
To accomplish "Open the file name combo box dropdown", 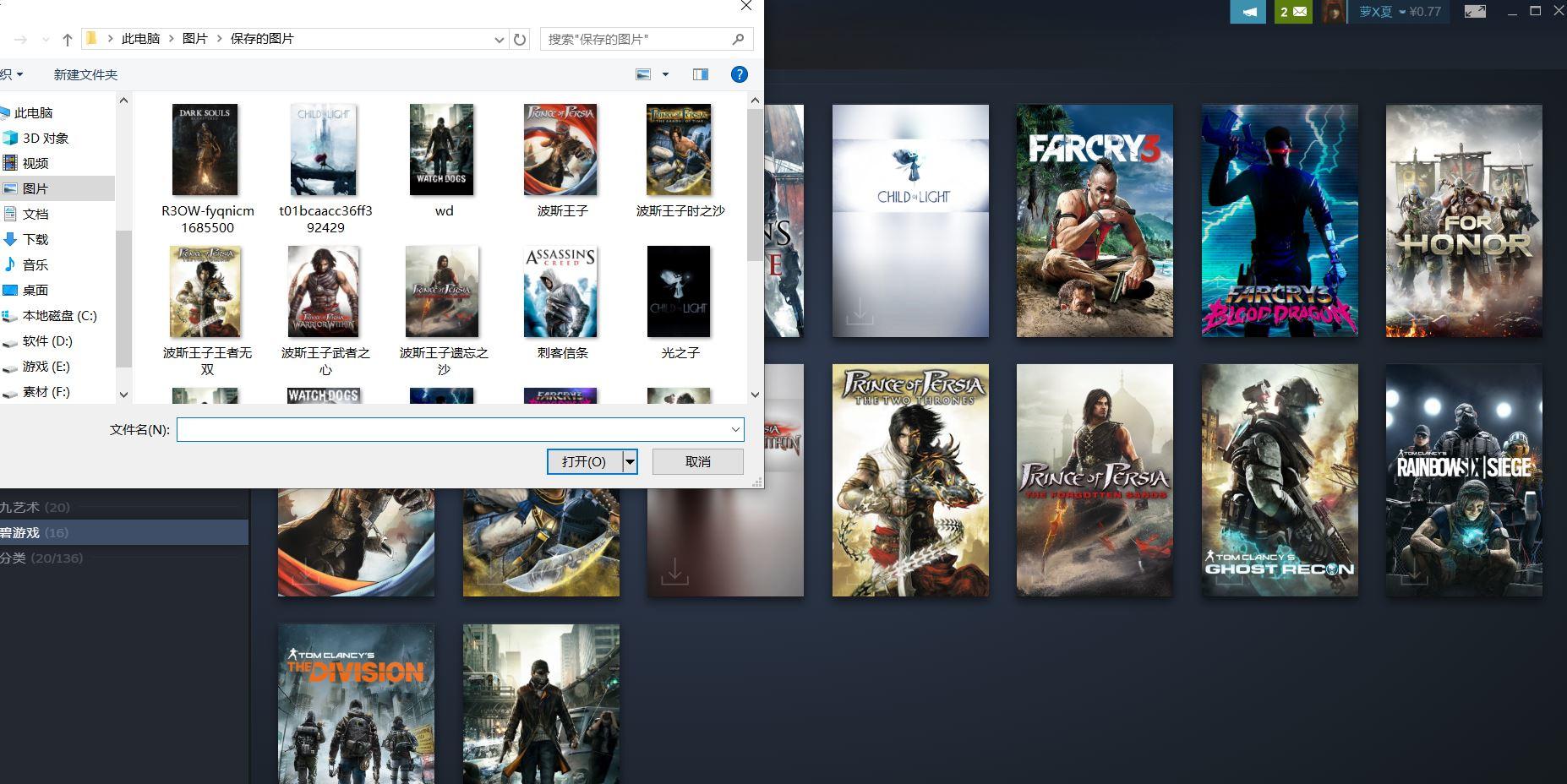I will coord(735,429).
